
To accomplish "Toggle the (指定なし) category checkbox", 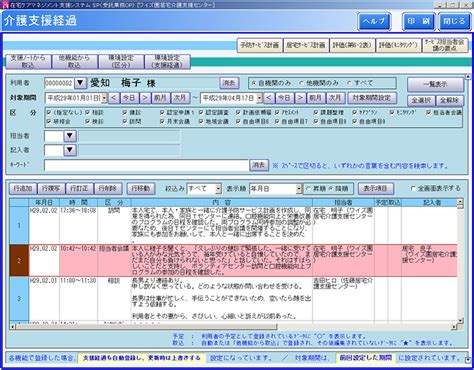I will coord(49,113).
